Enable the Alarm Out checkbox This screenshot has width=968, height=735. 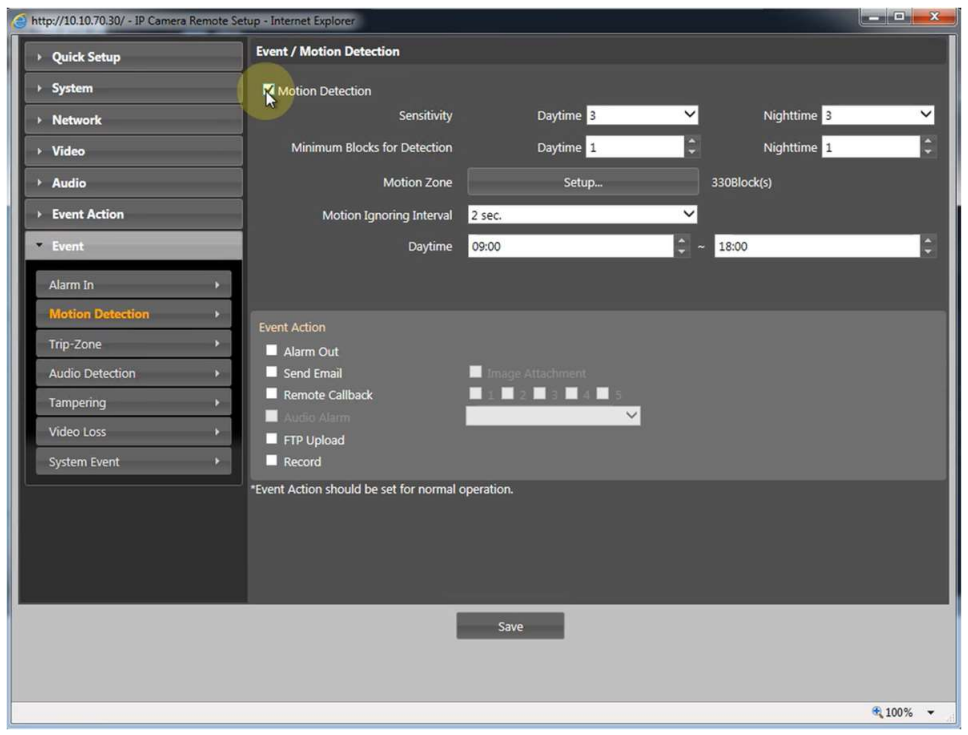[271, 351]
